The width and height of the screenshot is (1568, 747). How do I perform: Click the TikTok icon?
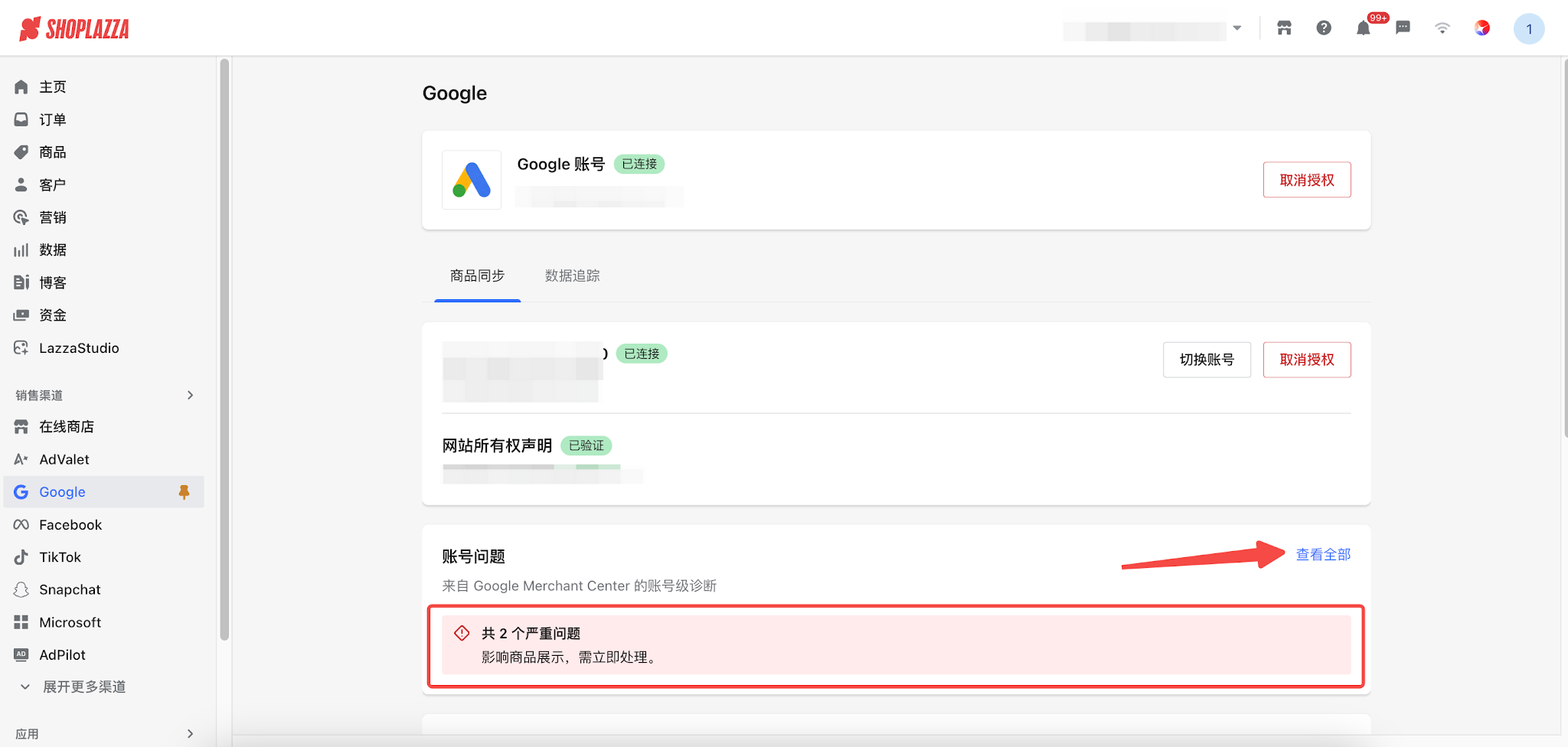point(21,557)
